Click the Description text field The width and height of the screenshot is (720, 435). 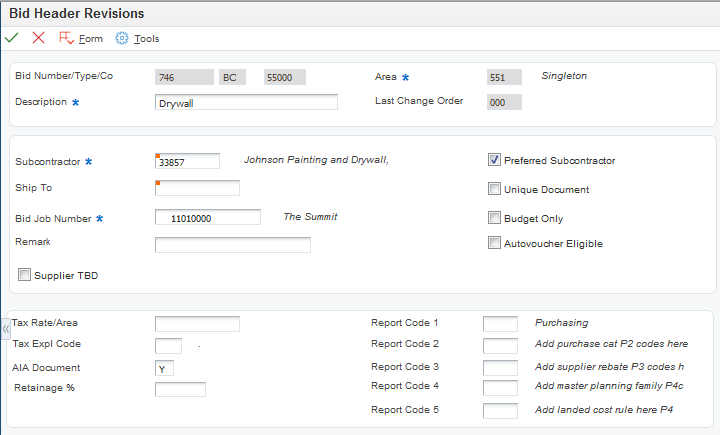(247, 102)
